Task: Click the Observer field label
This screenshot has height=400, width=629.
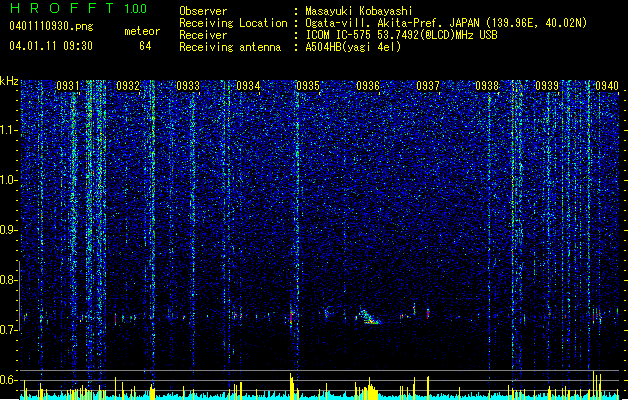Action: coord(203,11)
